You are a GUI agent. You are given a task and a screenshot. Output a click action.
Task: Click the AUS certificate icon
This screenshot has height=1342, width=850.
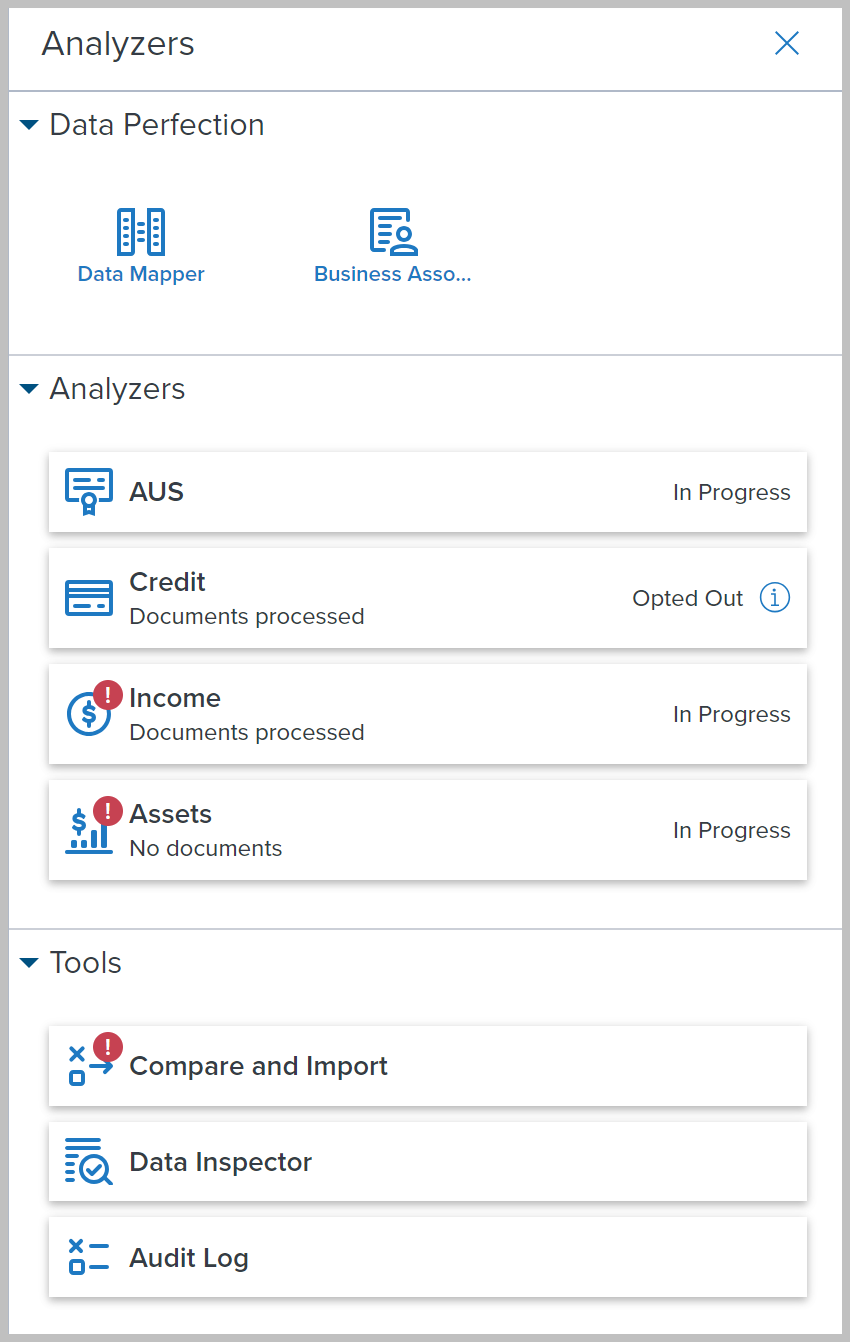tap(89, 492)
